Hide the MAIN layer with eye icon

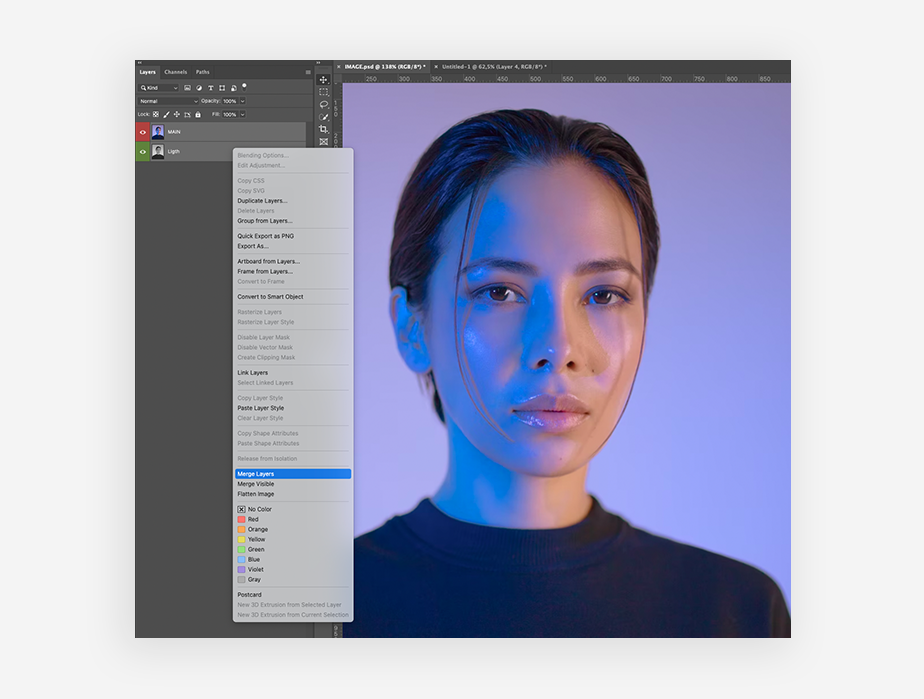[x=143, y=132]
